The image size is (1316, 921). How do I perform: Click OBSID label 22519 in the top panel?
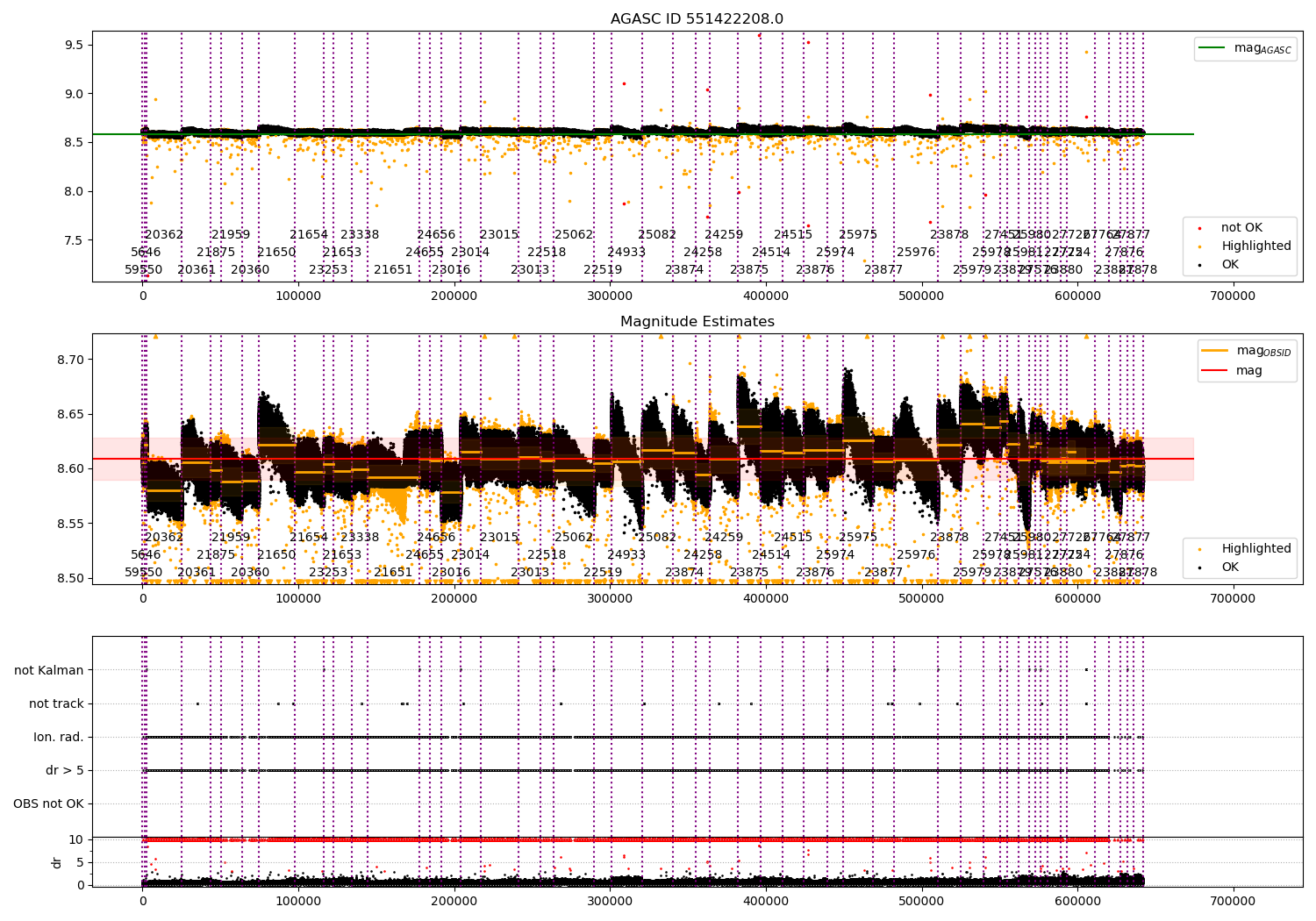(603, 270)
